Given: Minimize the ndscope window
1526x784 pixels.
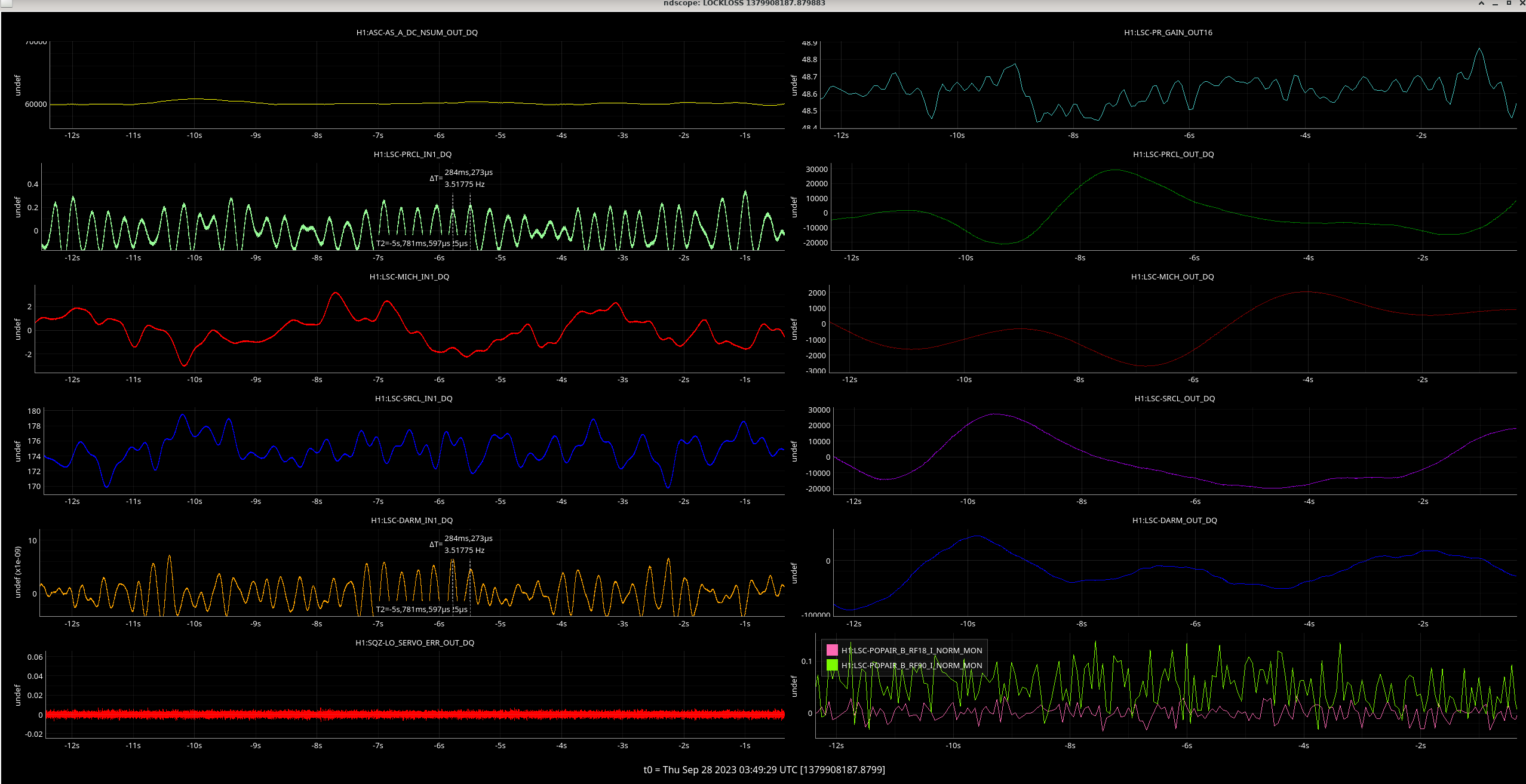Looking at the screenshot, I should tap(1495, 4).
